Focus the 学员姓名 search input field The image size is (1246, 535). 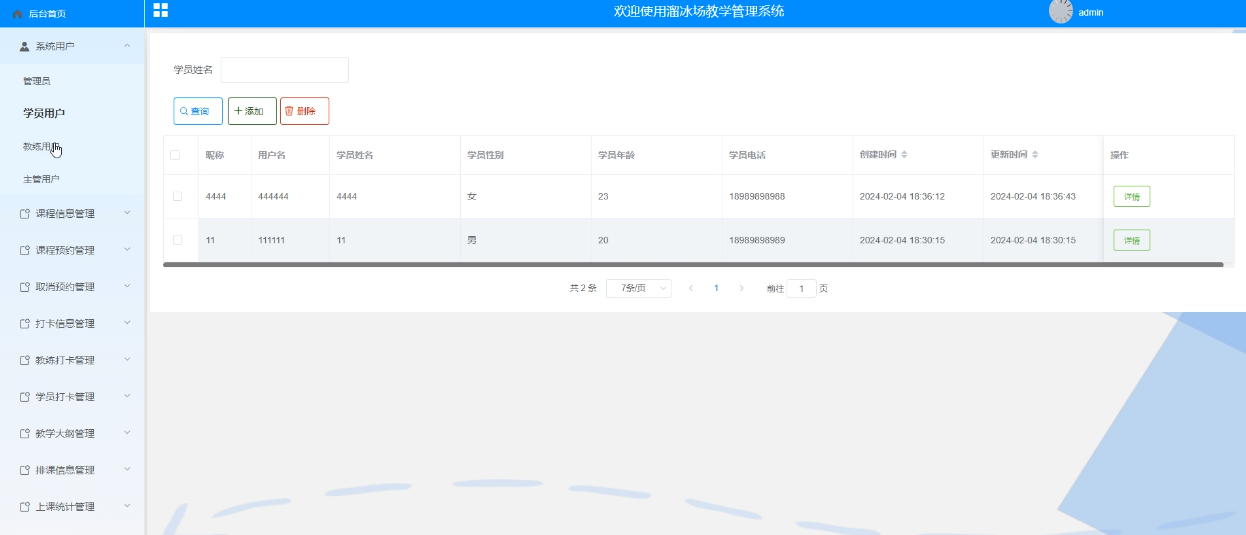285,70
